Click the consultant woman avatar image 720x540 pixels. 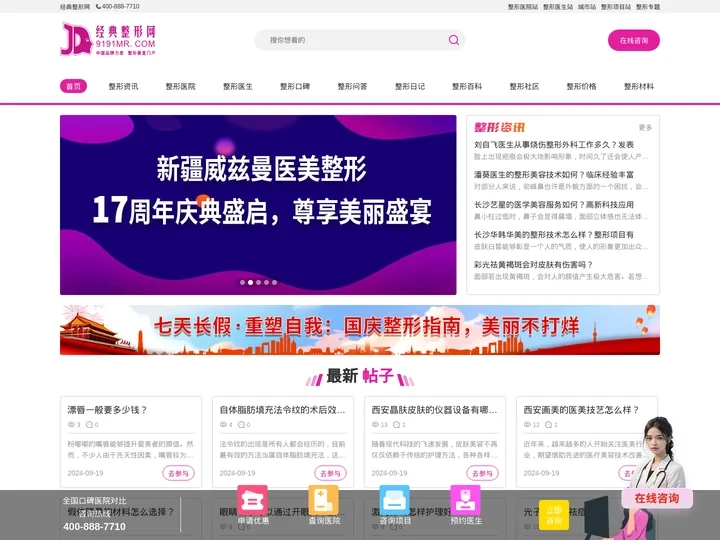658,453
